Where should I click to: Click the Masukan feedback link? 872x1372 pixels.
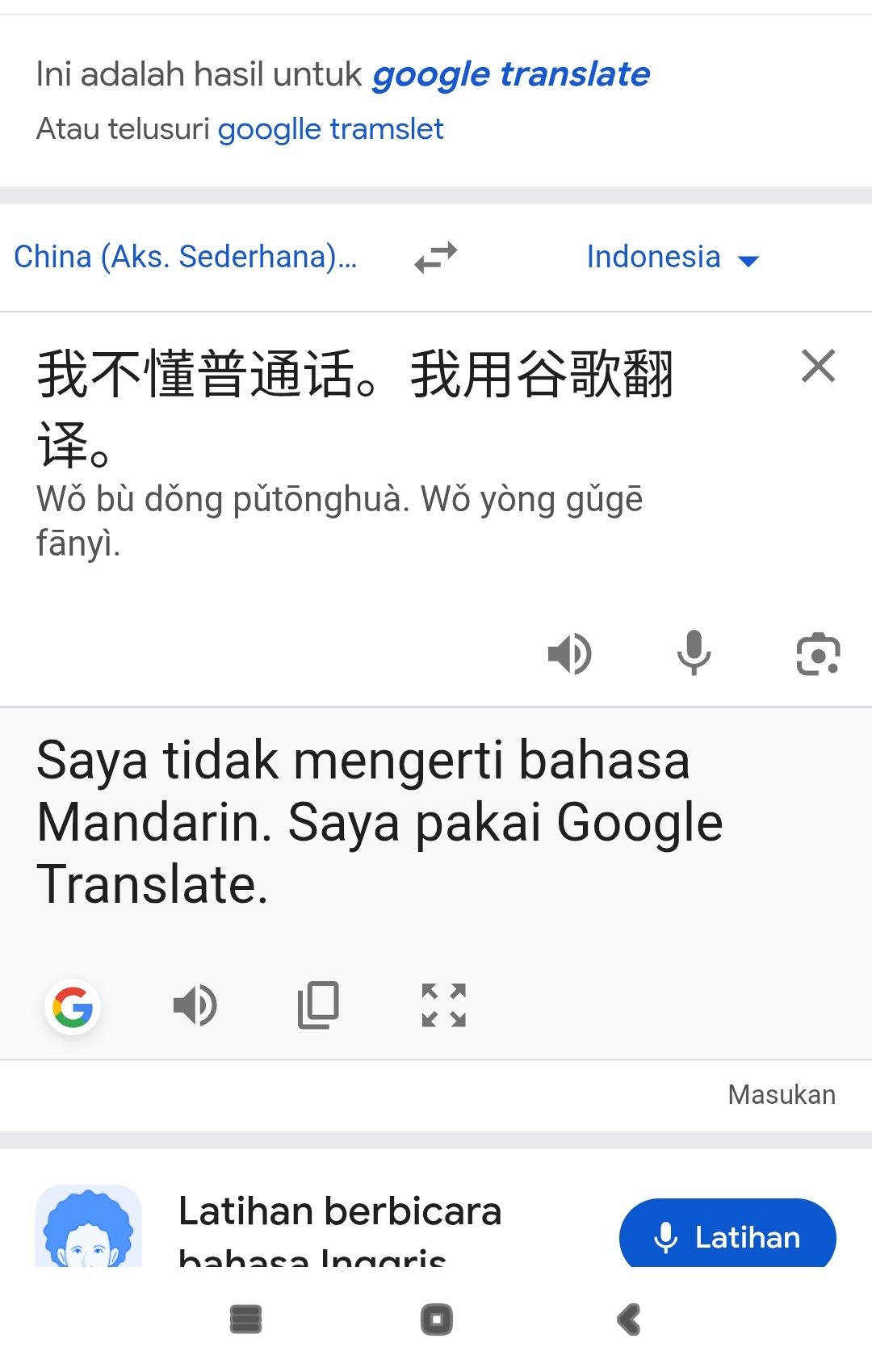[x=782, y=1095]
